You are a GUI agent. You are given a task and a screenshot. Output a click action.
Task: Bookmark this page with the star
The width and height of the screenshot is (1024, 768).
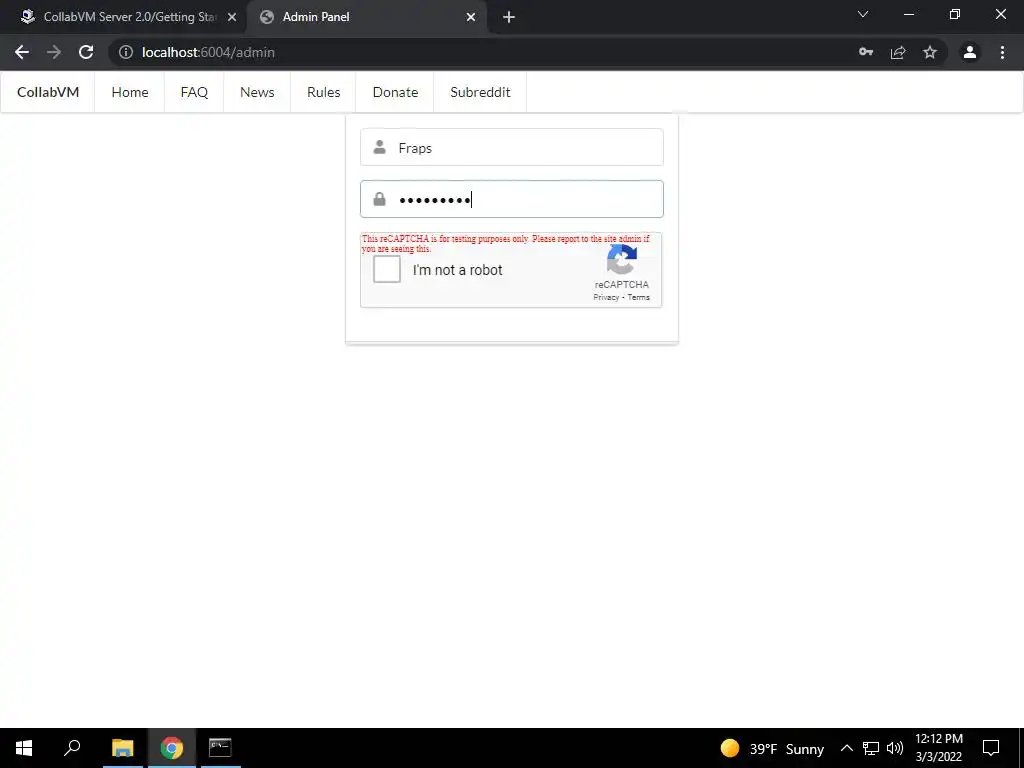pyautogui.click(x=930, y=52)
